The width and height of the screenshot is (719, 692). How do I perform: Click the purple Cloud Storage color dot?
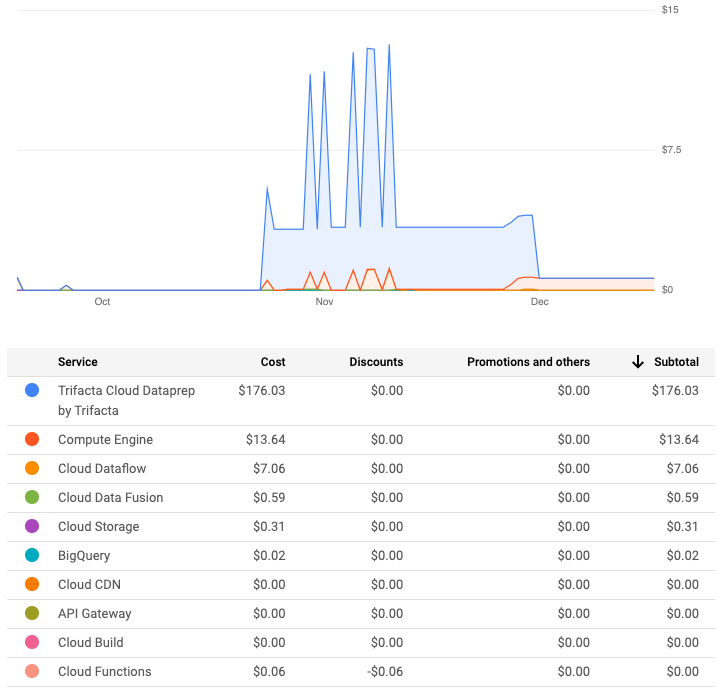tap(32, 526)
